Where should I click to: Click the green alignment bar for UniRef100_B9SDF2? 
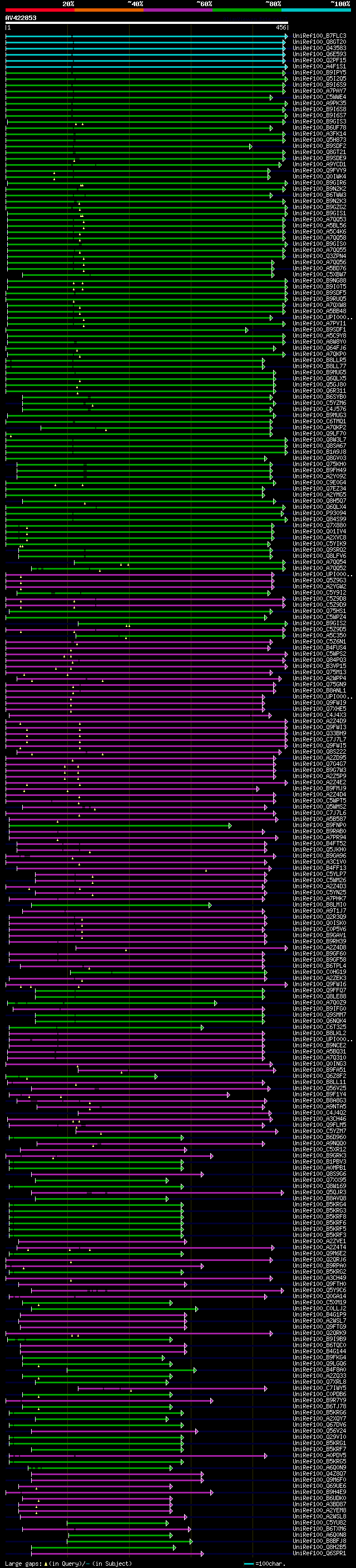[x=128, y=146]
